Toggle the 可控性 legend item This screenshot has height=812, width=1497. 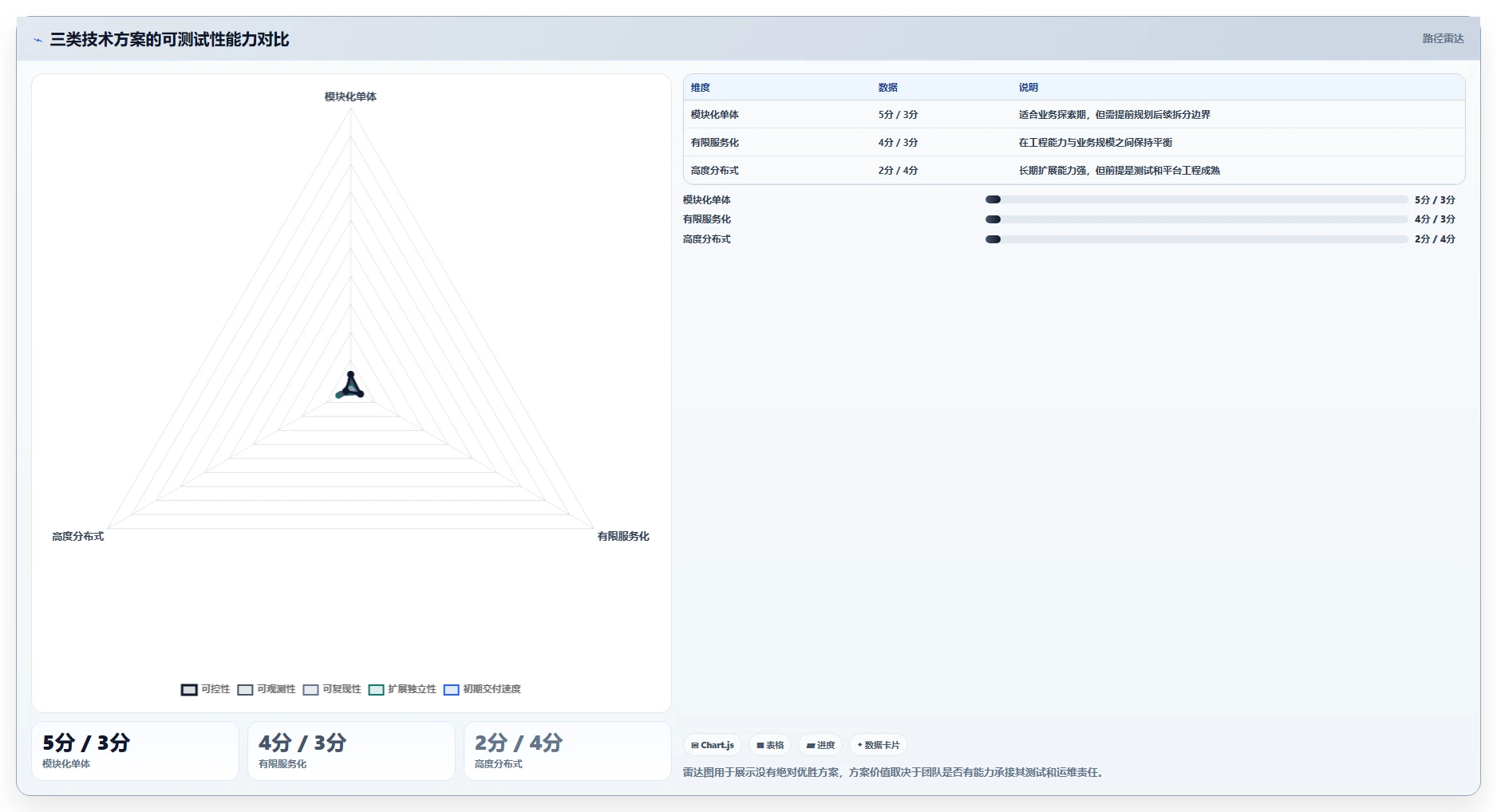click(205, 689)
